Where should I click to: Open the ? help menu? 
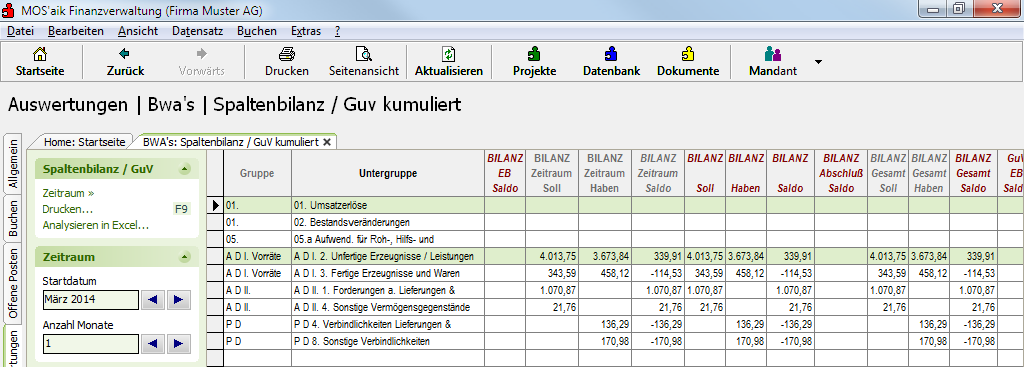click(x=337, y=31)
